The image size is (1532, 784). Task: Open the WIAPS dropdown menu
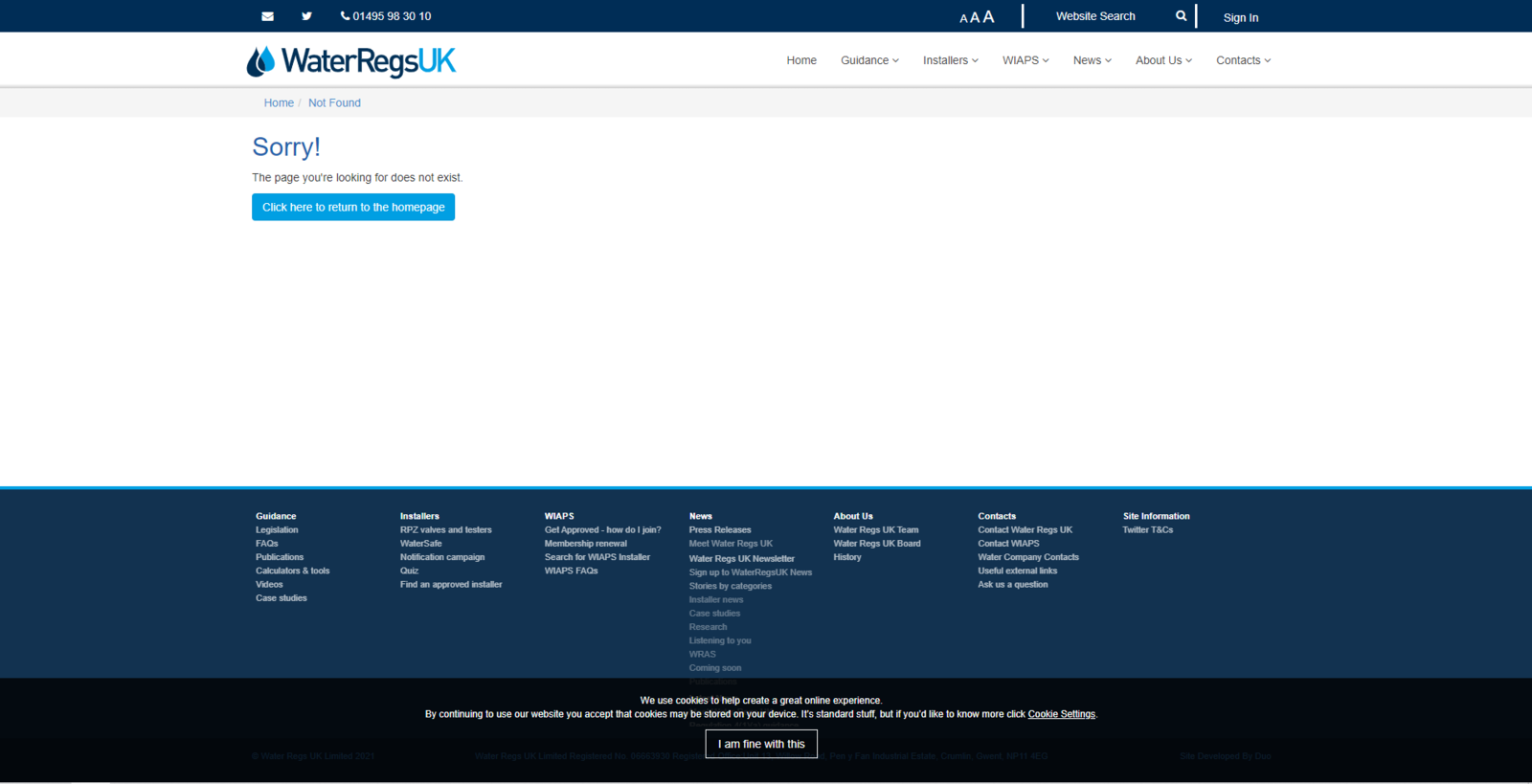coord(1025,60)
